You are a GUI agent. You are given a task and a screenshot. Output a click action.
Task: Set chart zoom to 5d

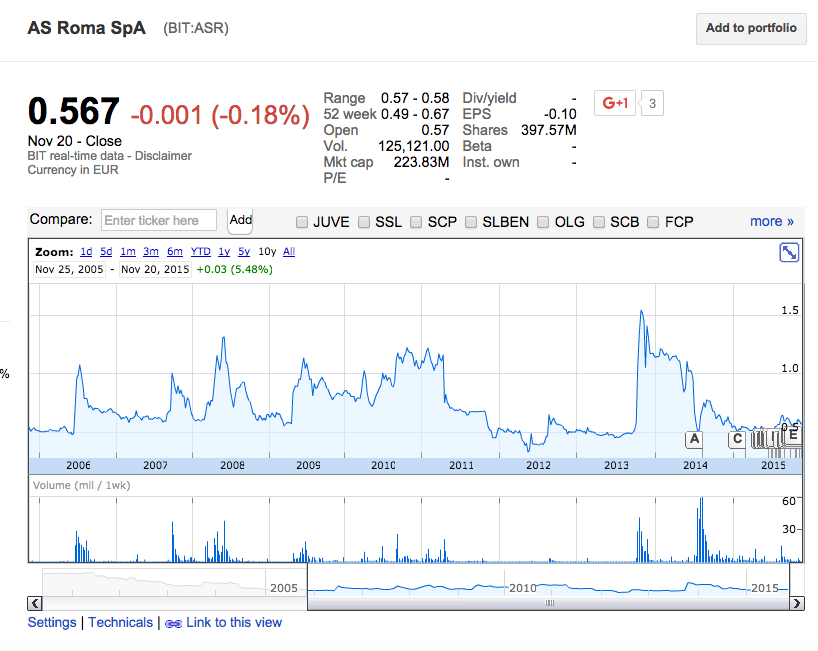point(106,252)
